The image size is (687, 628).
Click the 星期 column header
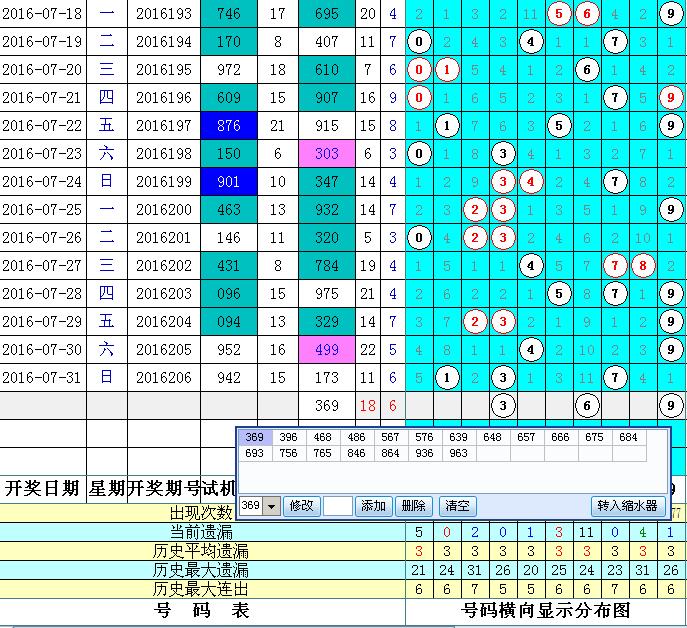[x=106, y=488]
